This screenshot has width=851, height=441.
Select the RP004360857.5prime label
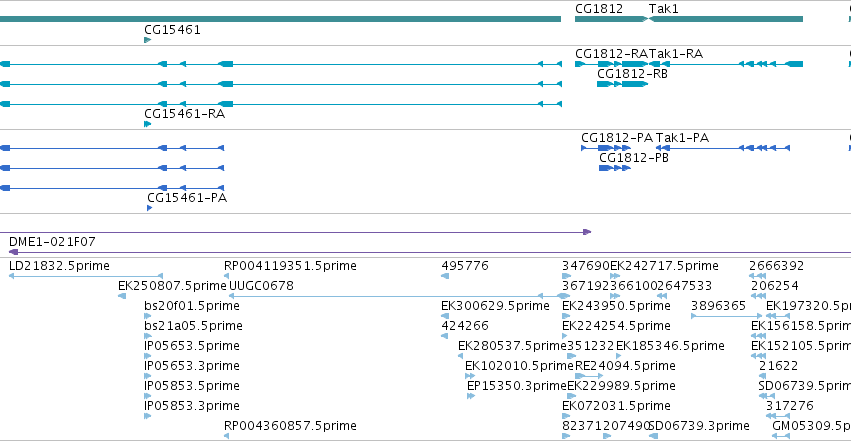point(290,426)
